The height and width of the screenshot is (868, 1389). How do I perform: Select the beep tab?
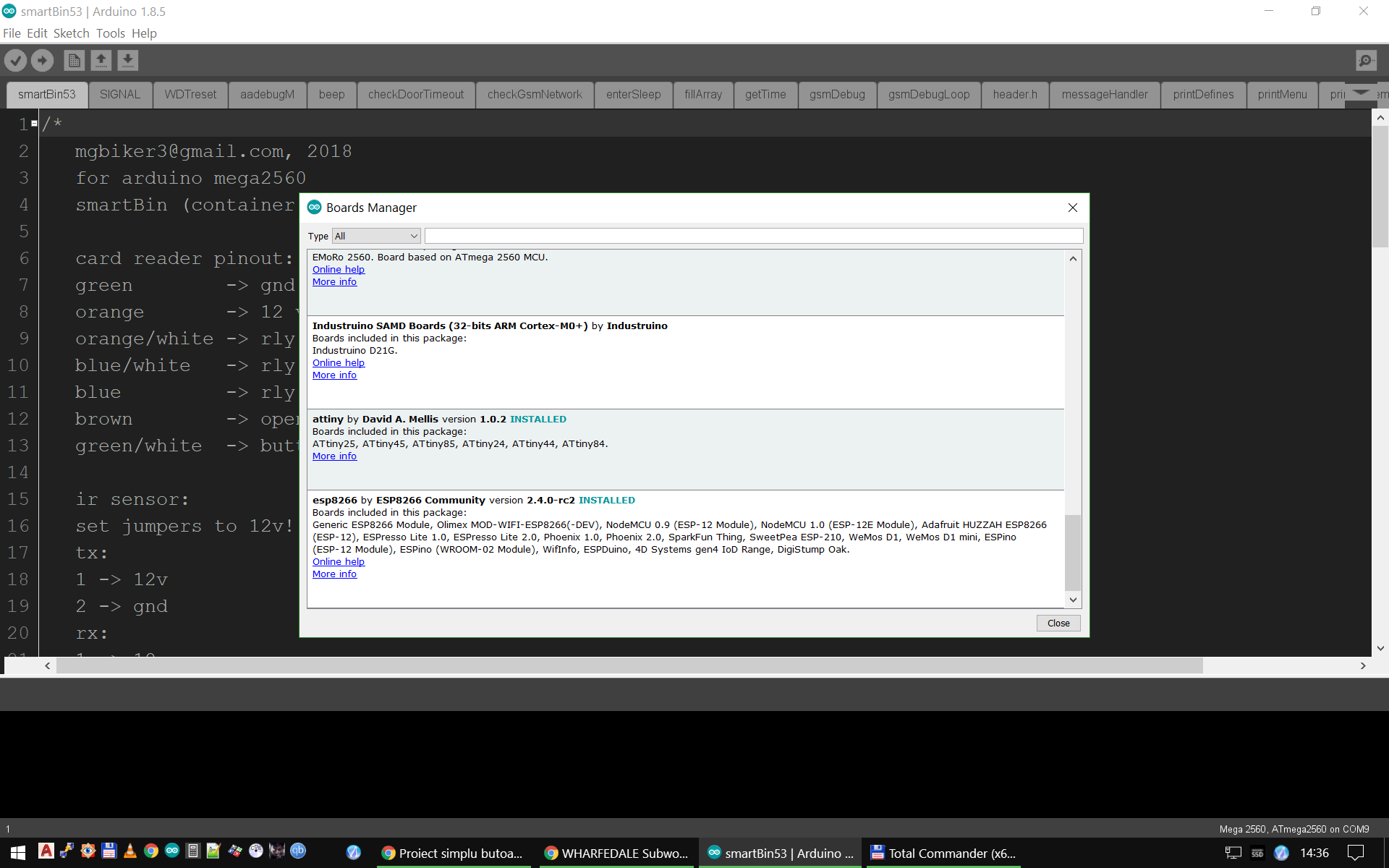click(x=331, y=95)
